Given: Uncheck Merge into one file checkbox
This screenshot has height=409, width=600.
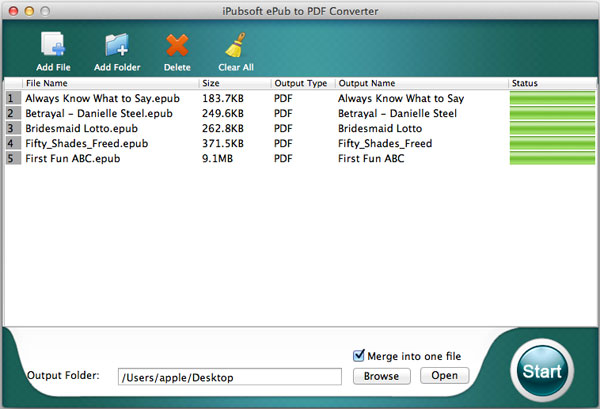Looking at the screenshot, I should point(360,356).
